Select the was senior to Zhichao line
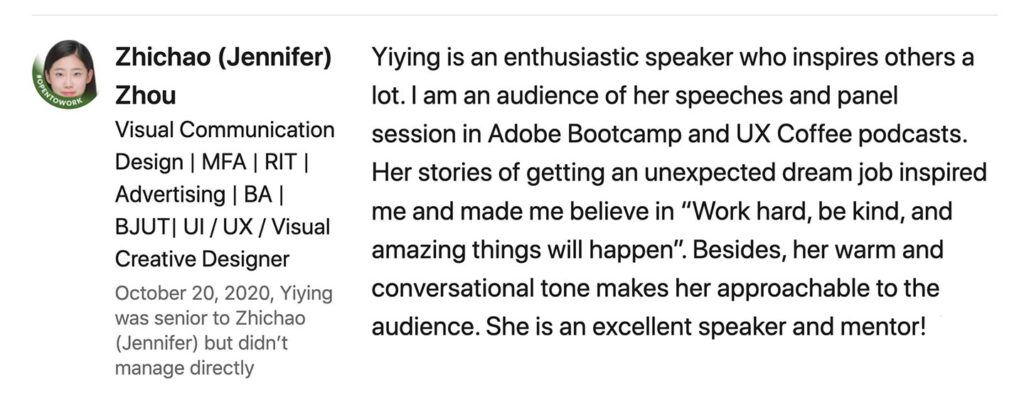 [210, 319]
